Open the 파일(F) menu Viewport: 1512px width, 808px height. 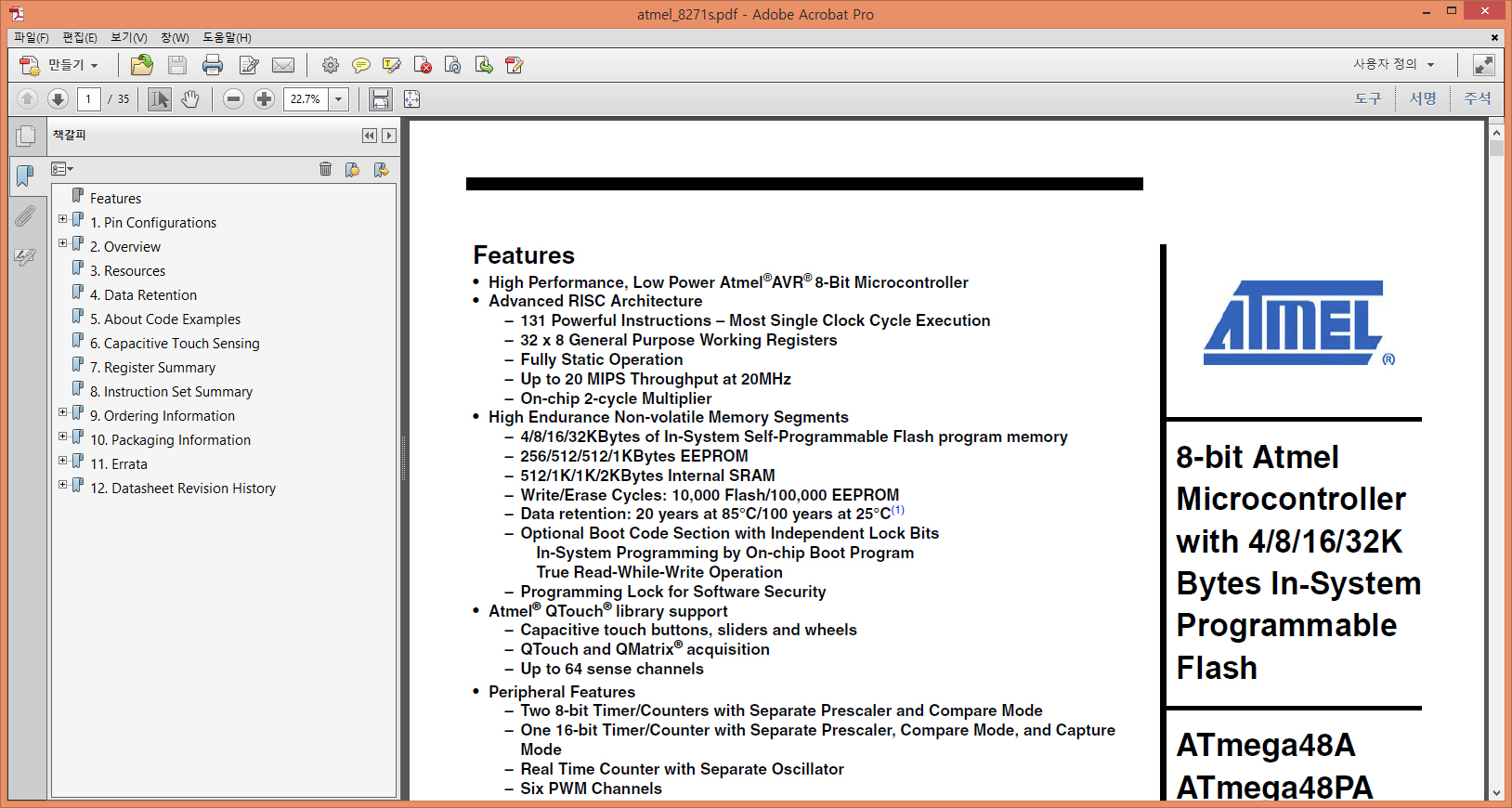click(31, 37)
